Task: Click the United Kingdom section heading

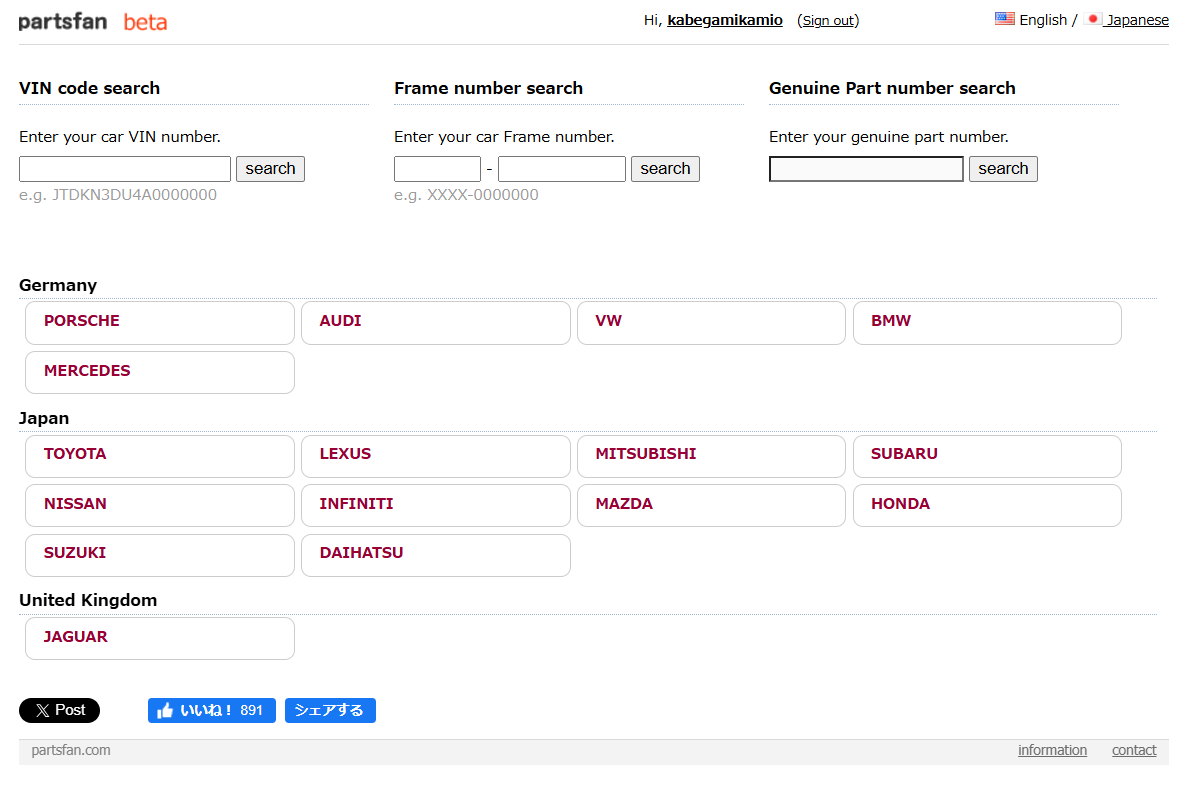Action: (x=88, y=600)
